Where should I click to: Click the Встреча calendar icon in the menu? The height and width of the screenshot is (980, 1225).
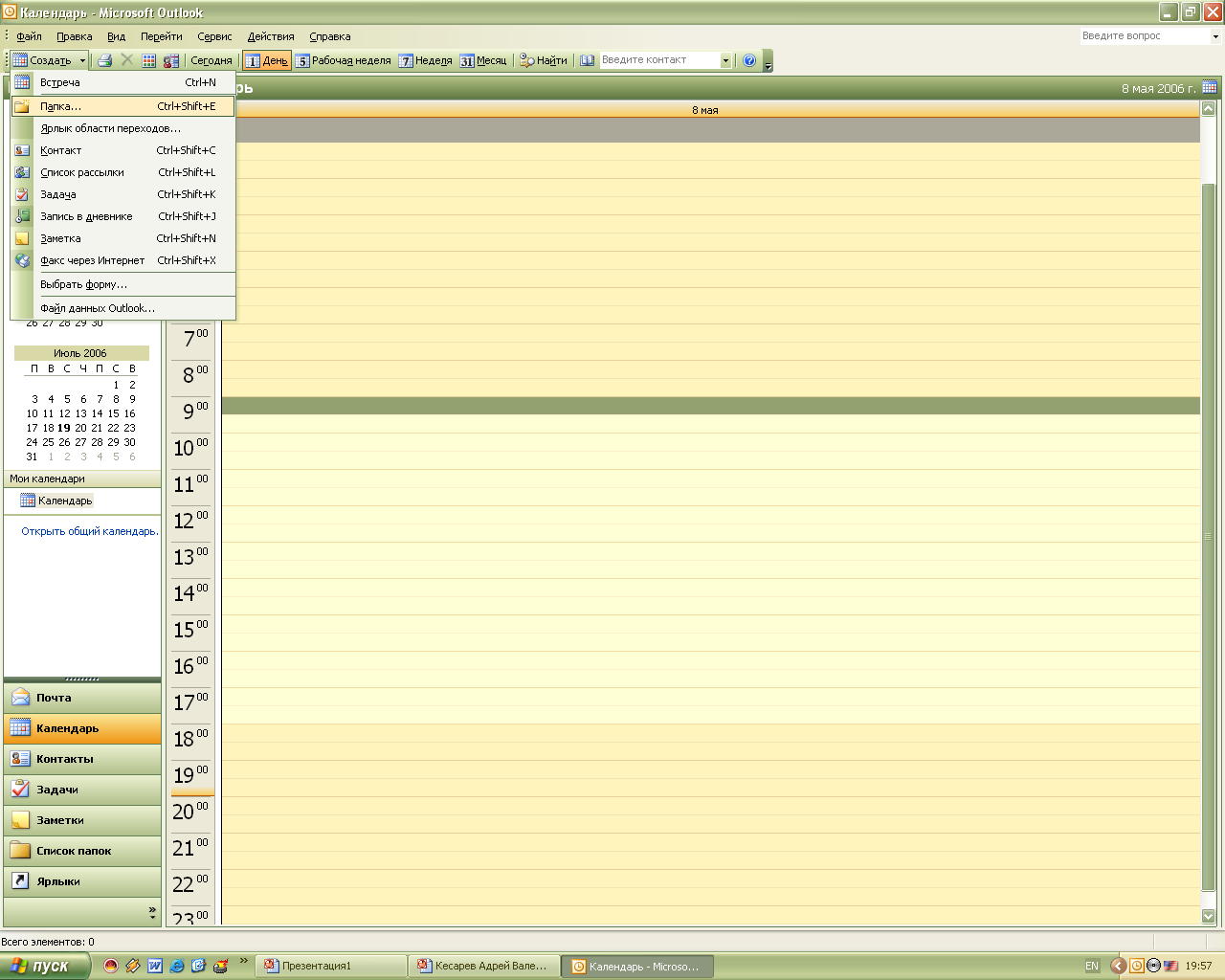[x=22, y=82]
